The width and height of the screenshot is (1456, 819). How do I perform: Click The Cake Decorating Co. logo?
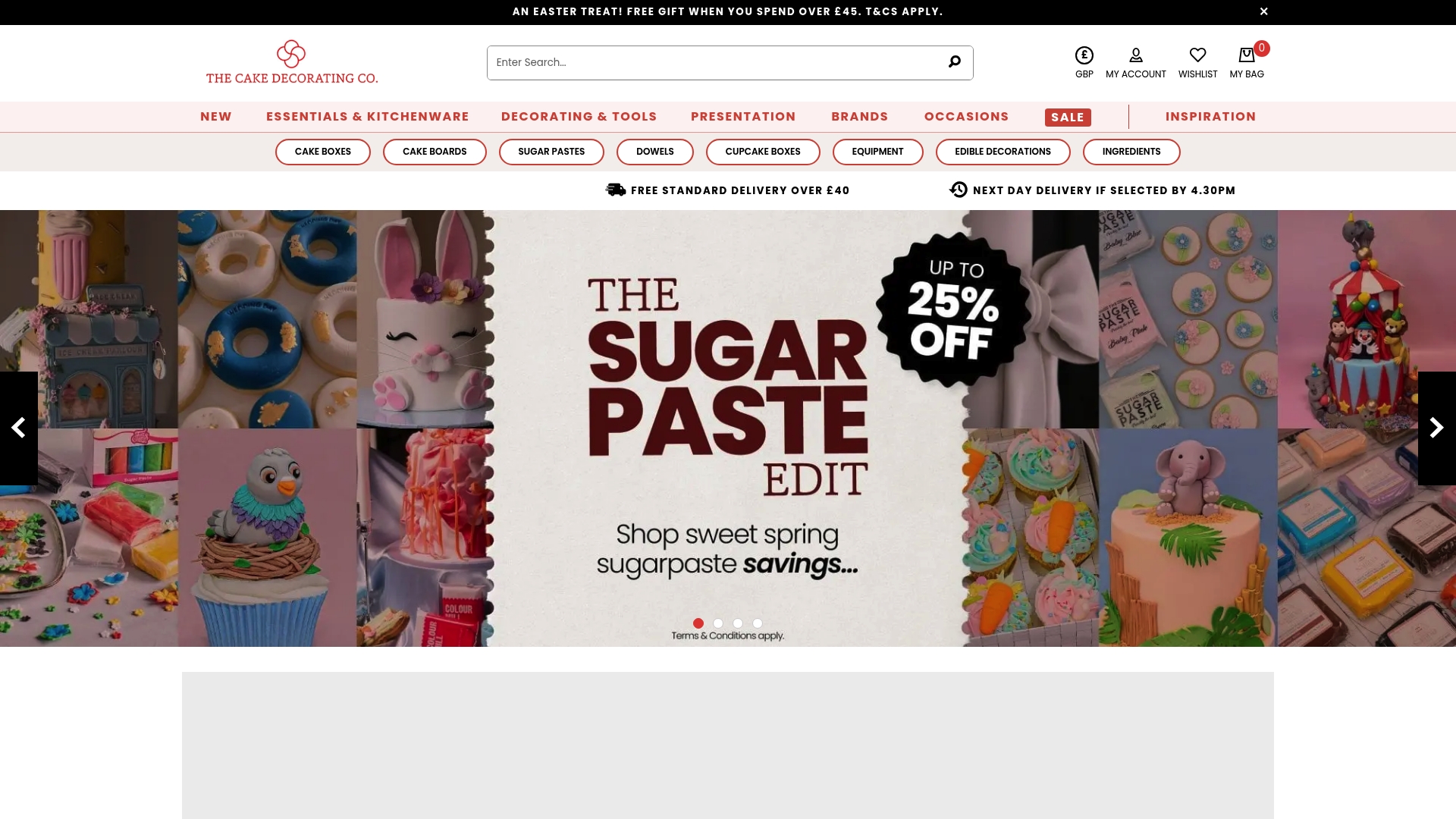tap(292, 61)
